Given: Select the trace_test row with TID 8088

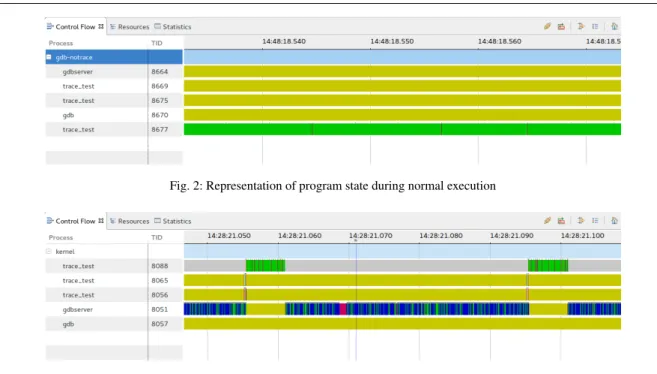Looking at the screenshot, I should 114,266.
